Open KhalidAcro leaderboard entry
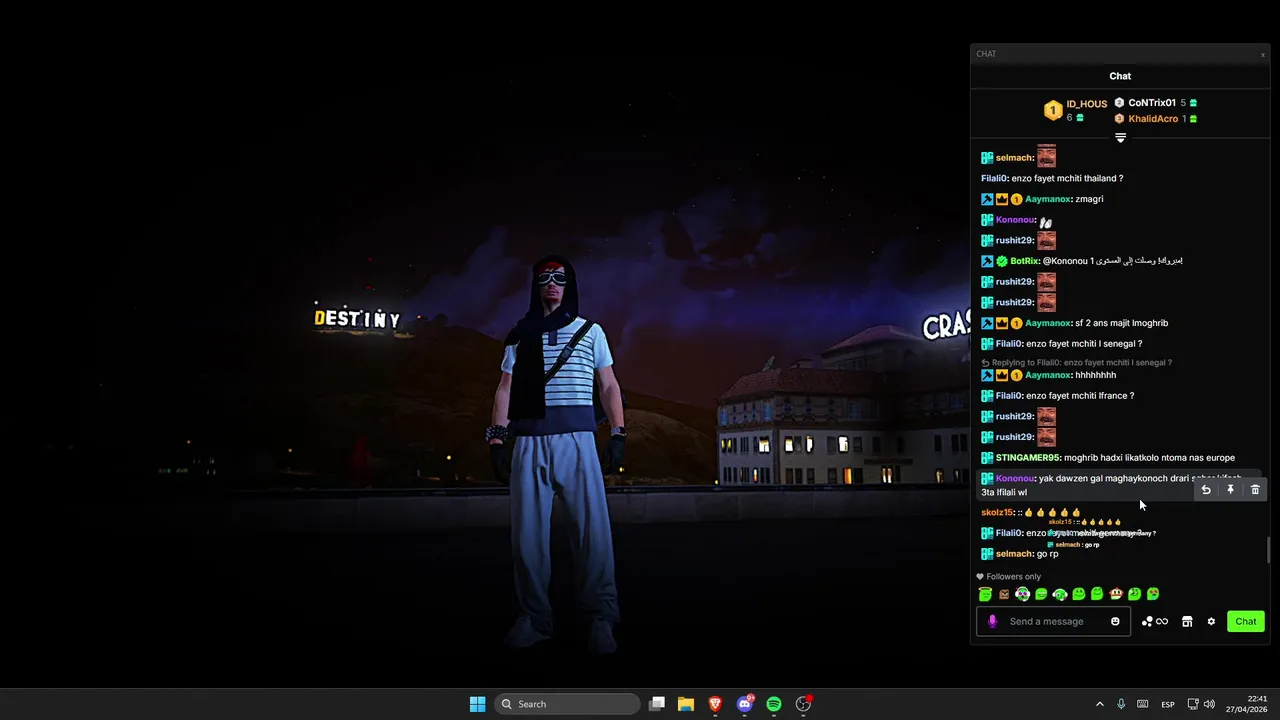 (1153, 119)
